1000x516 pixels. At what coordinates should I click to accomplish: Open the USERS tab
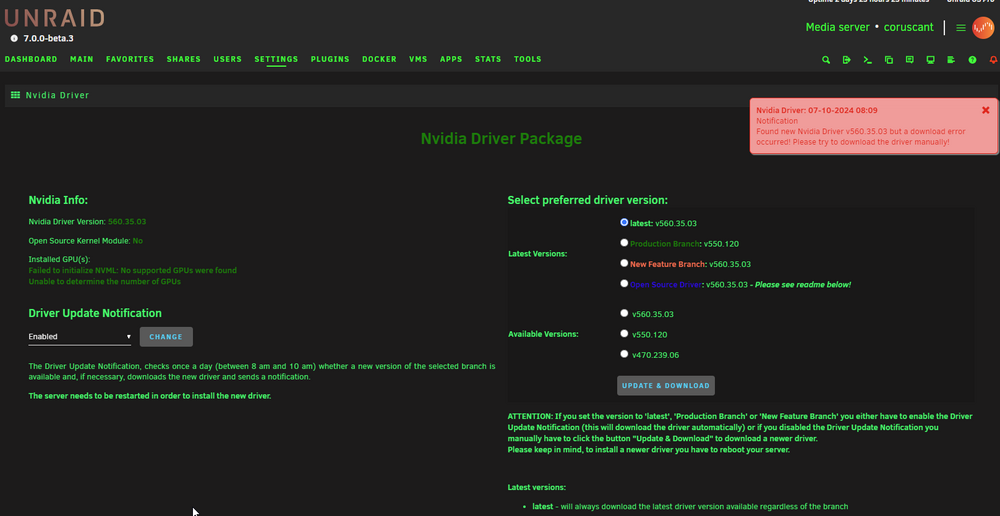(x=228, y=59)
